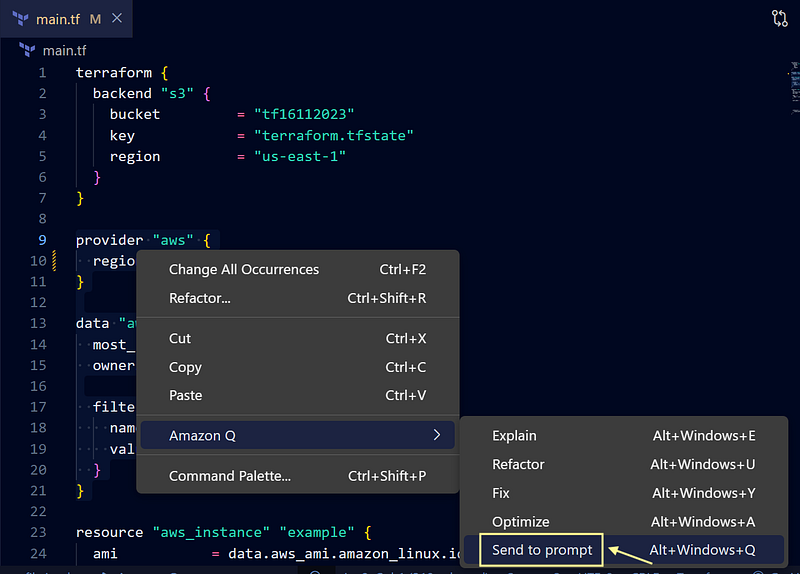Choose Send to prompt in Amazon Q submenu
Screen dimensions: 800x574
(x=623, y=550)
